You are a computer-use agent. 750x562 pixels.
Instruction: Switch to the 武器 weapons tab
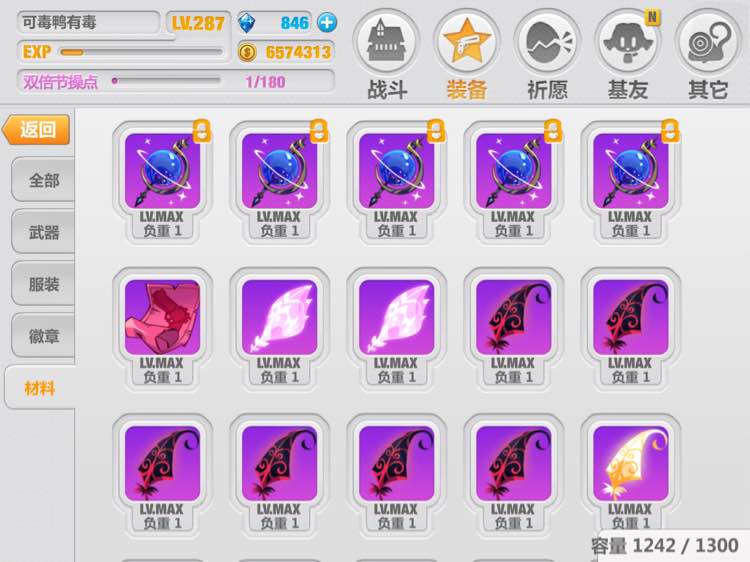[44, 232]
